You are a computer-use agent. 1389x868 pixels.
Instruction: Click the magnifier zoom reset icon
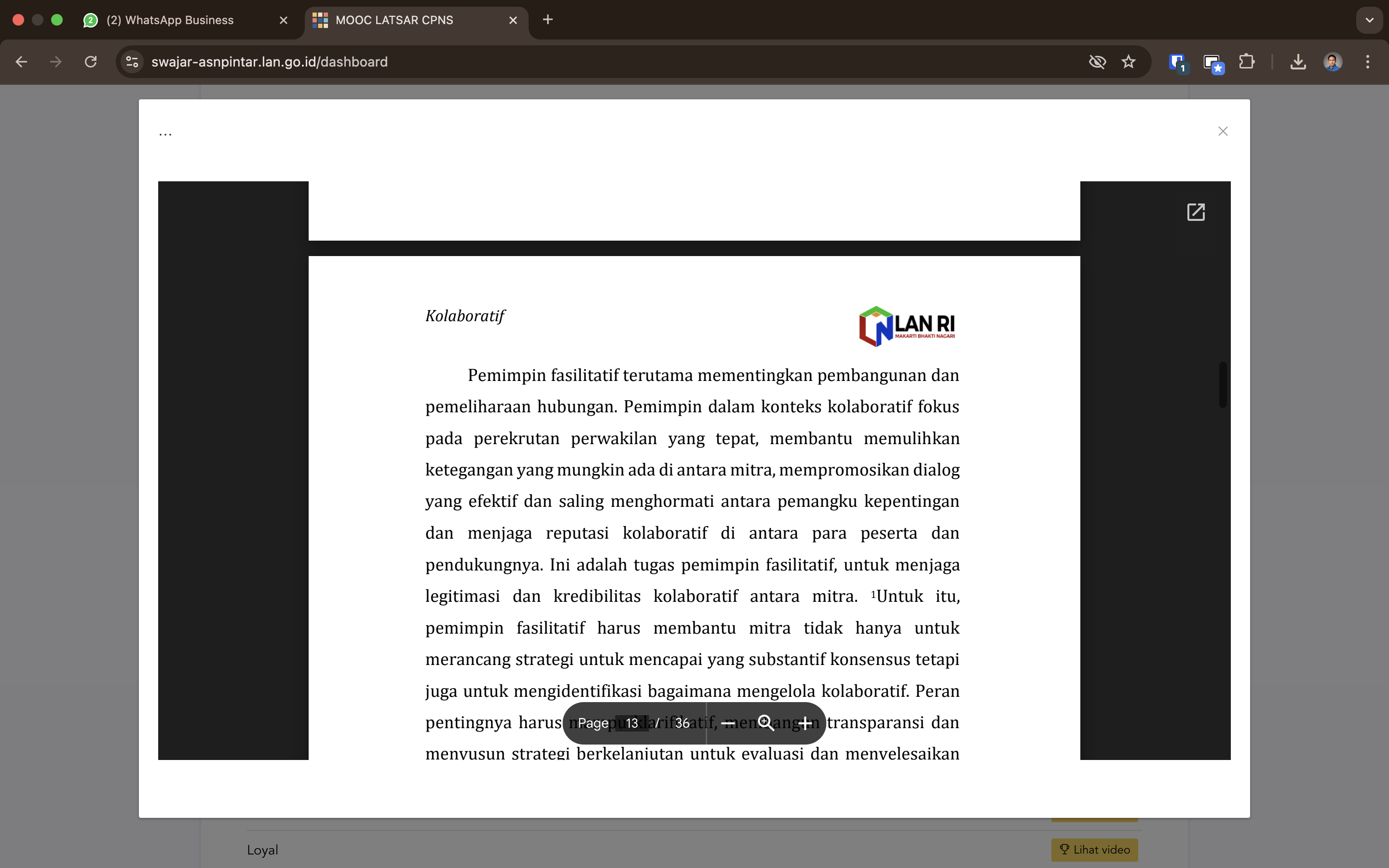click(x=766, y=723)
